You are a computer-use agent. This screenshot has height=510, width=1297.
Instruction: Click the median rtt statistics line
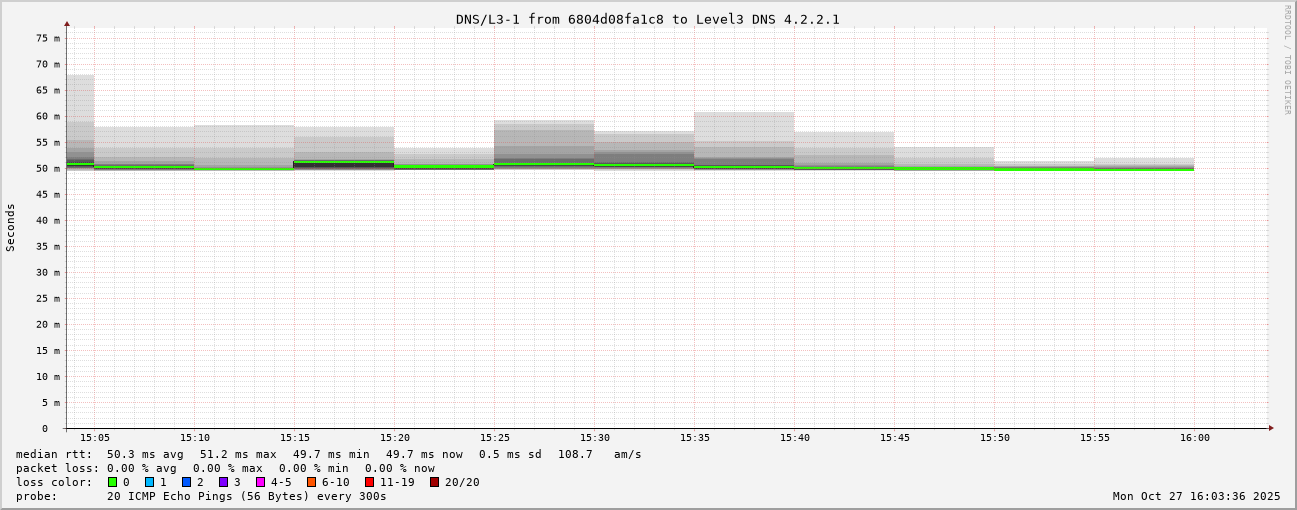point(328,454)
